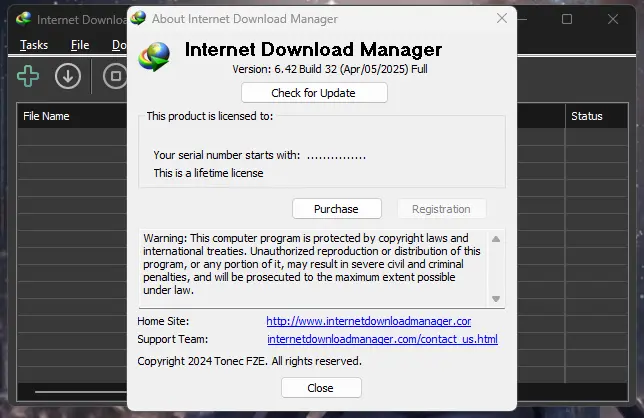Close the main IDM window
This screenshot has width=644, height=418.
pyautogui.click(x=613, y=19)
